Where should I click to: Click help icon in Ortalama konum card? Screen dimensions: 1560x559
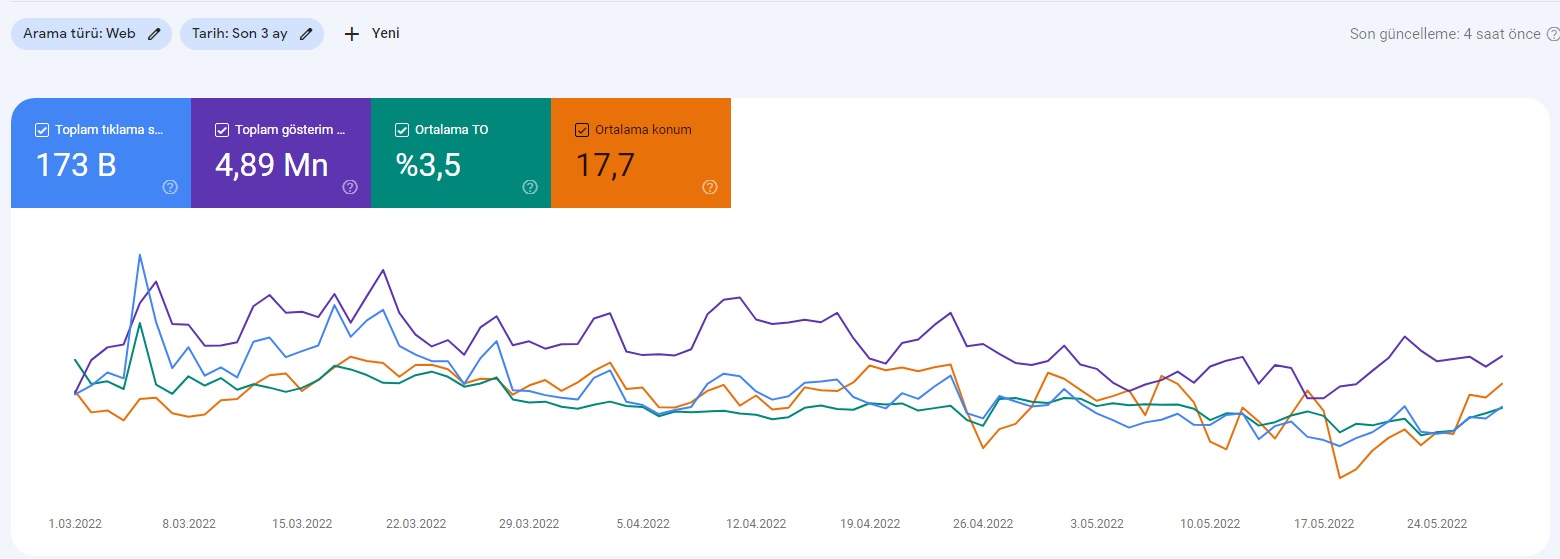(x=710, y=187)
